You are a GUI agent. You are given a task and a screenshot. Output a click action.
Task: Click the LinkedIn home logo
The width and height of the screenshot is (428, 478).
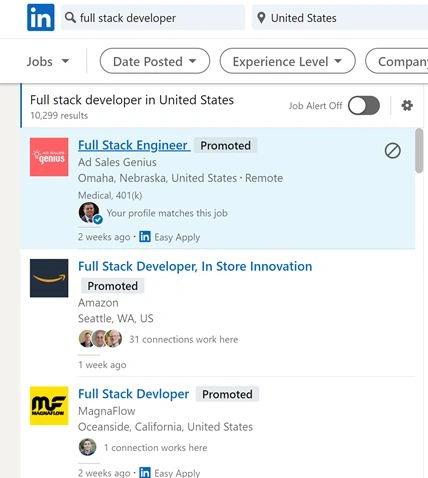41,17
